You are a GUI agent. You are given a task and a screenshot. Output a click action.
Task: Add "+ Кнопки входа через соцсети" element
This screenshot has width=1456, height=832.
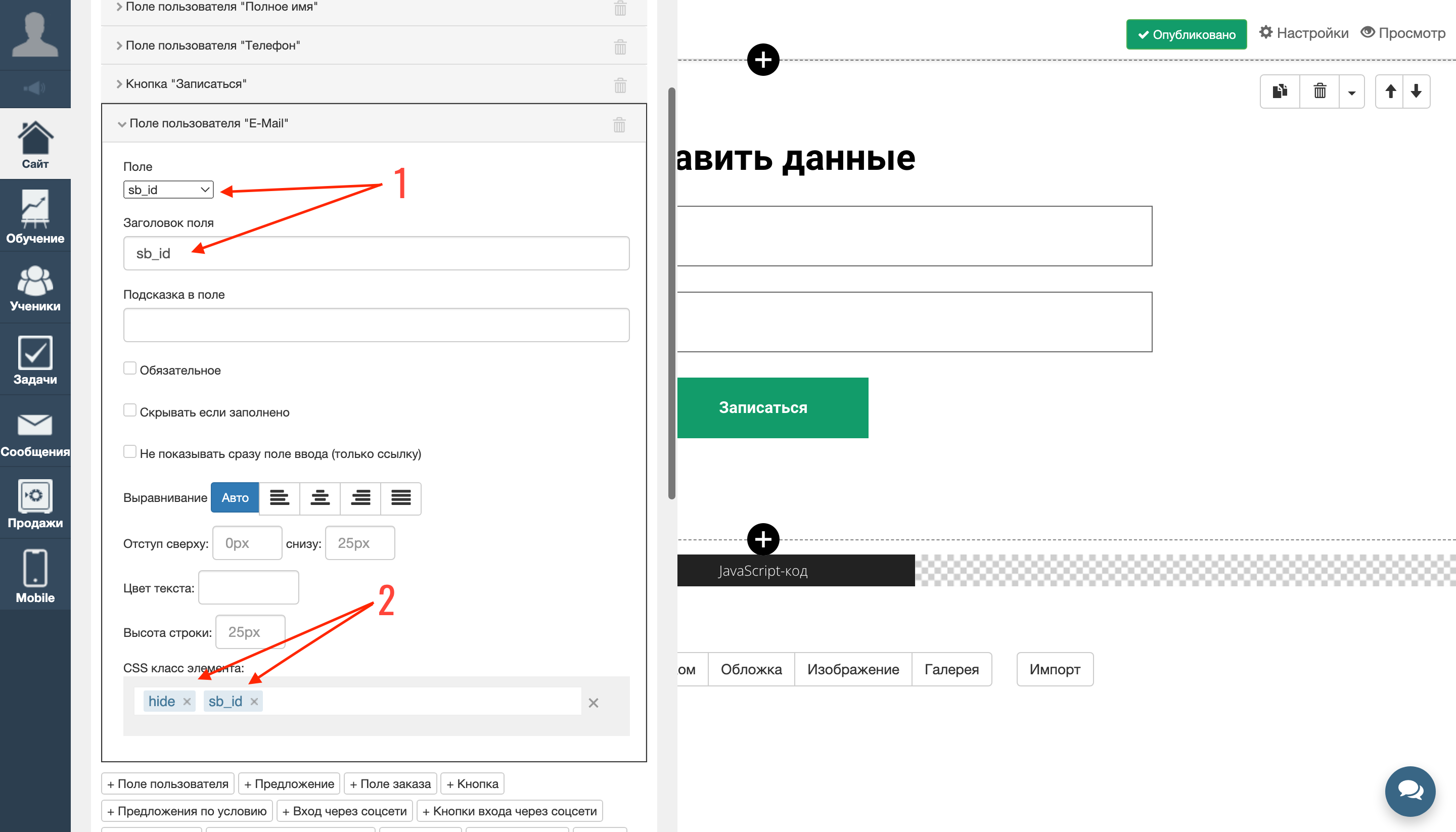point(510,811)
